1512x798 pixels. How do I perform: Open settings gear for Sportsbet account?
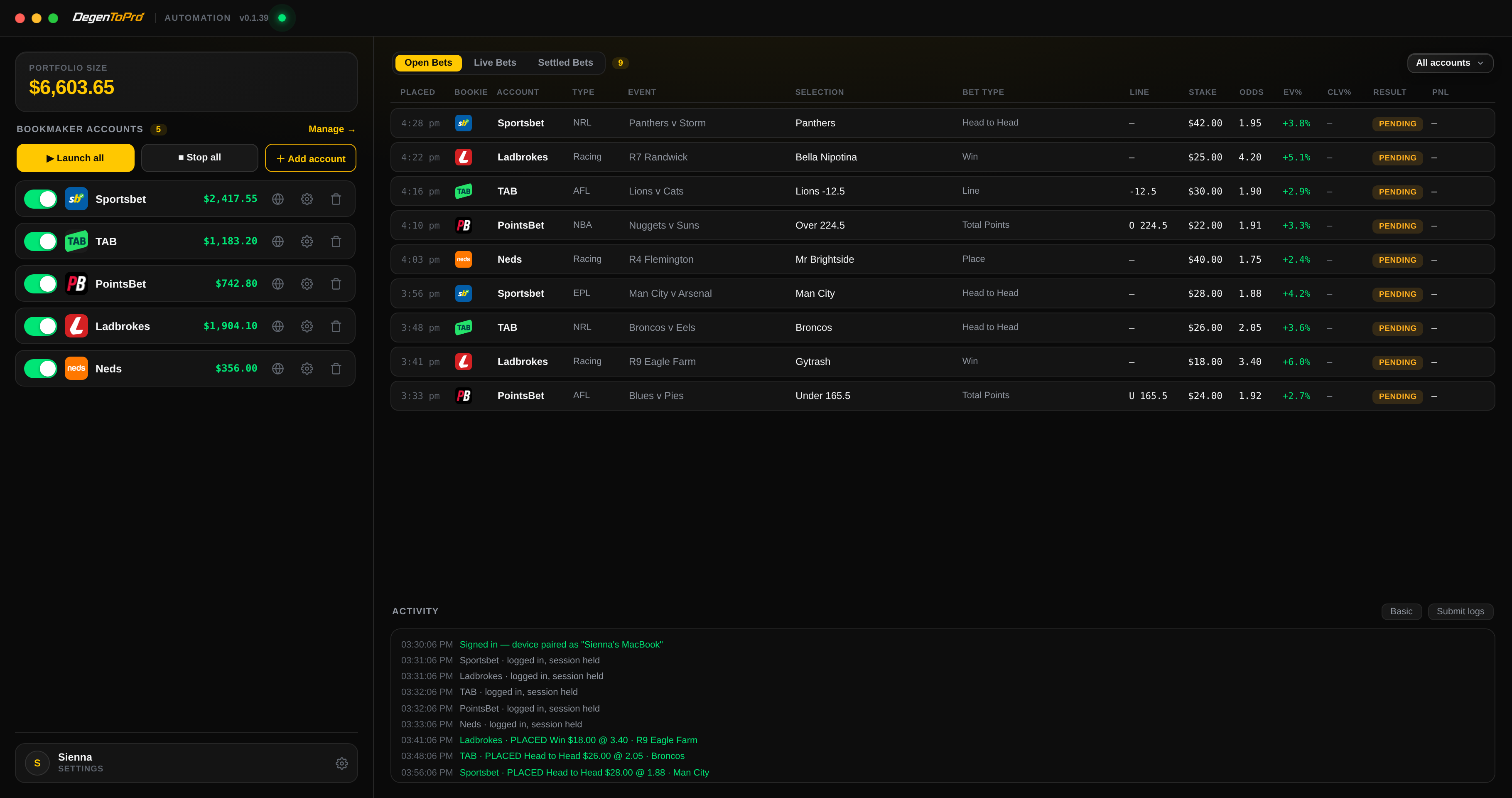point(307,199)
